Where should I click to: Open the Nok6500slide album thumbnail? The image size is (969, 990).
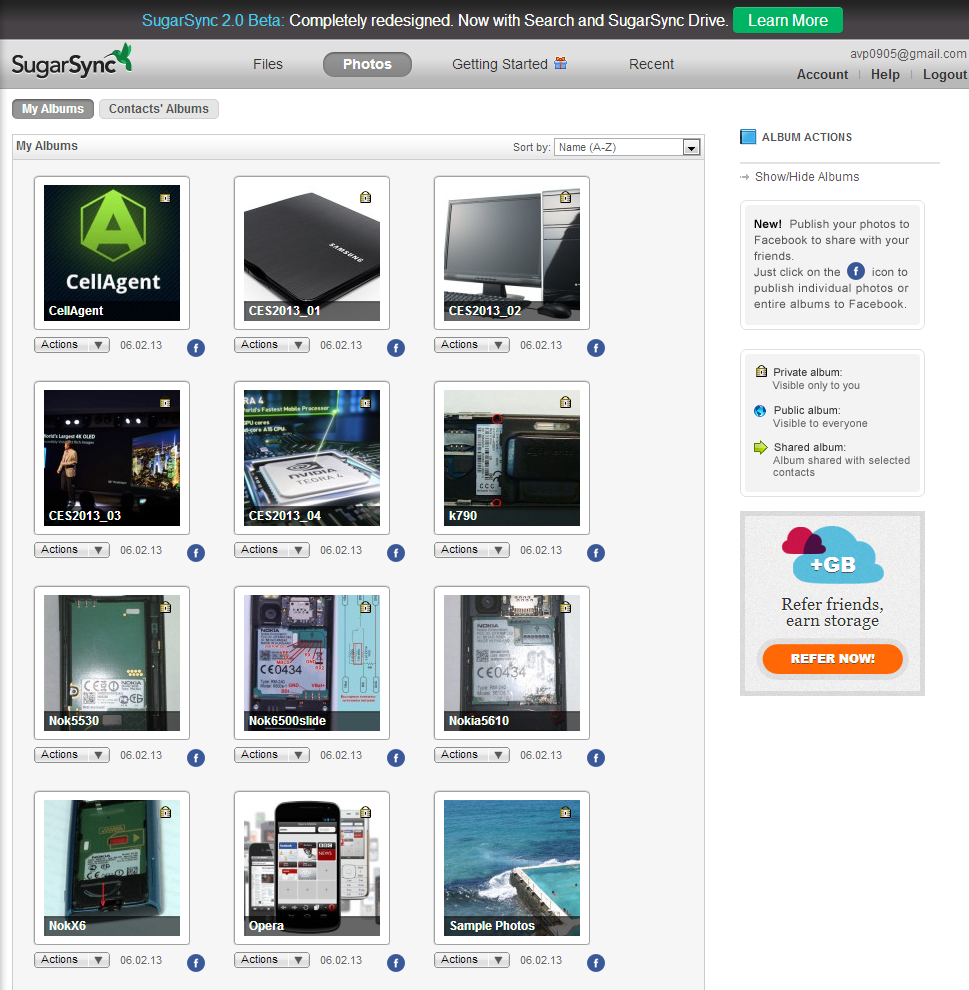[x=312, y=663]
